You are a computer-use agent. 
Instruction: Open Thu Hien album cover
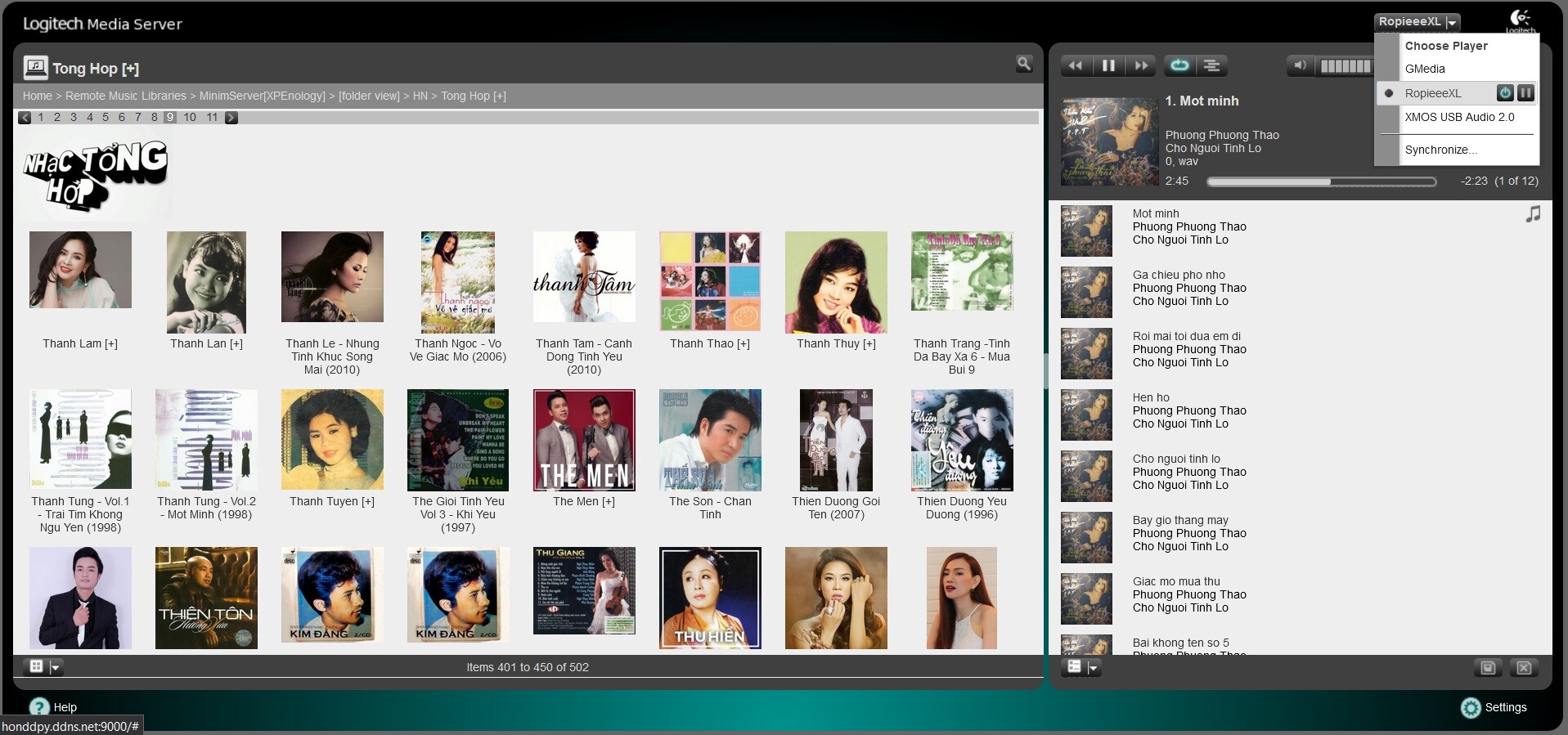(x=710, y=598)
